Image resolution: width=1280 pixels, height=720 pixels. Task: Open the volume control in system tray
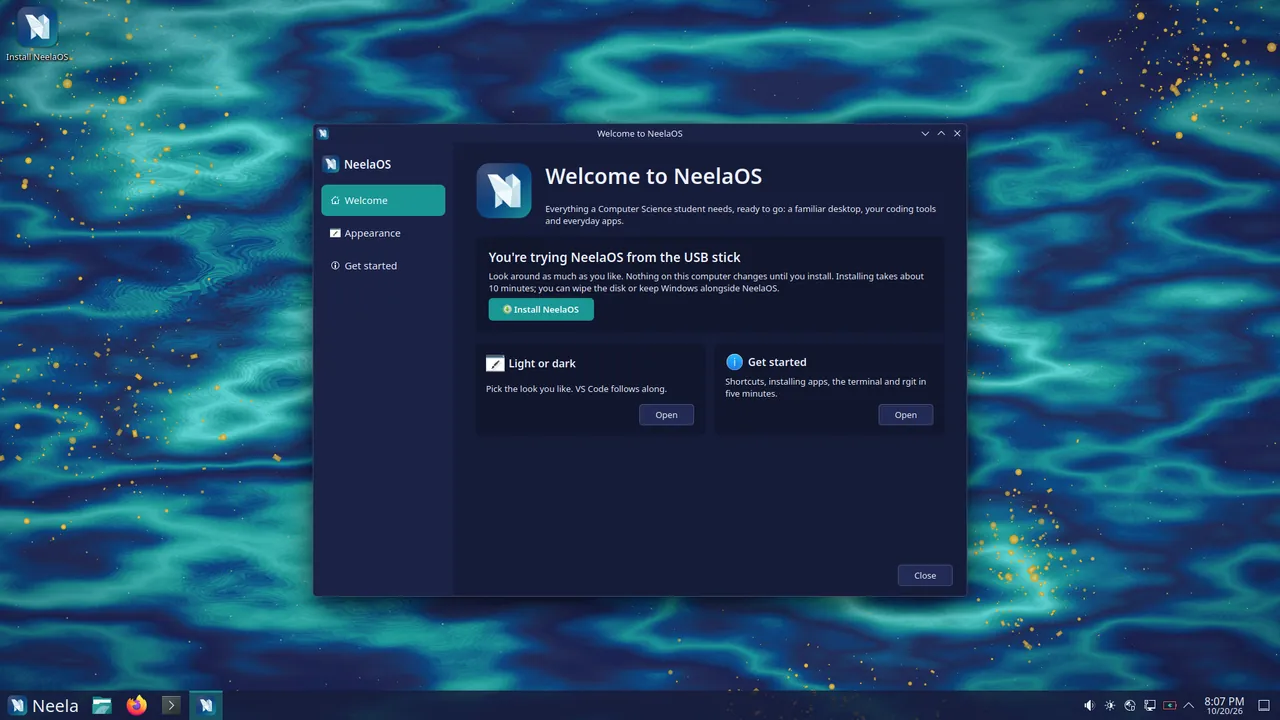coord(1089,705)
